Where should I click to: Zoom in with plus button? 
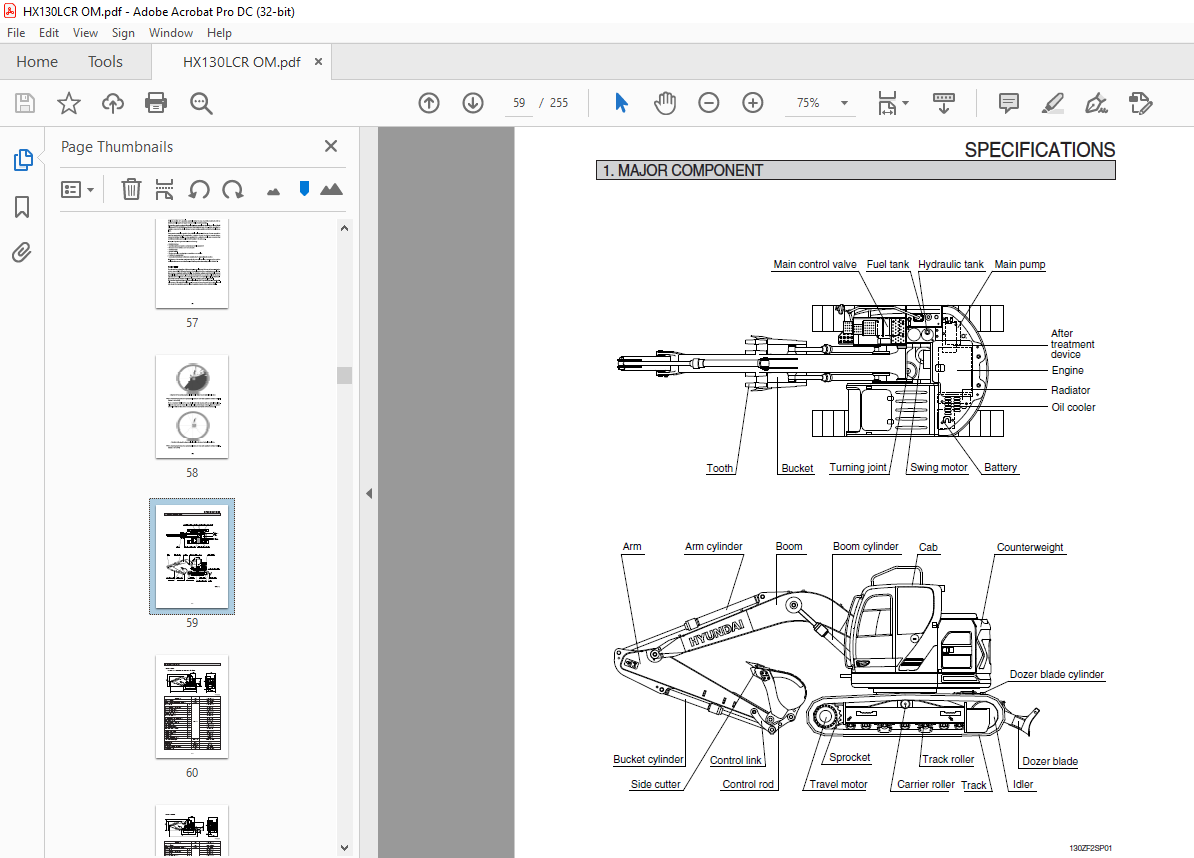tap(752, 103)
